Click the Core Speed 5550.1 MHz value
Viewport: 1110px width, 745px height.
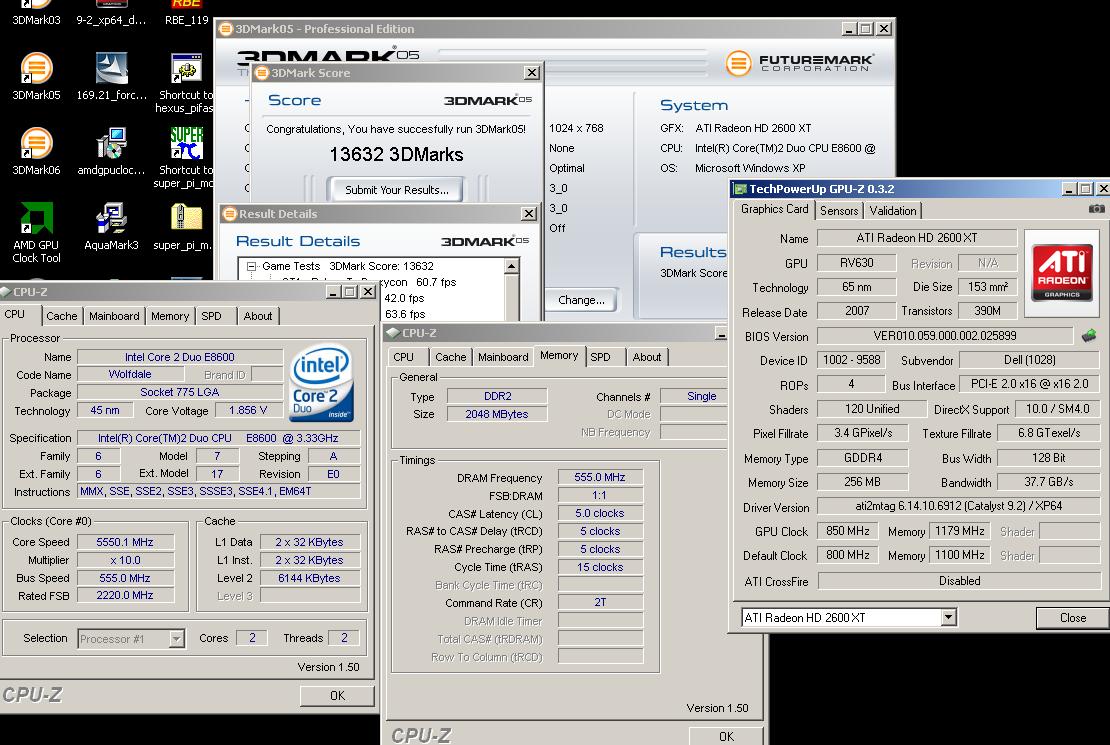[x=125, y=542]
